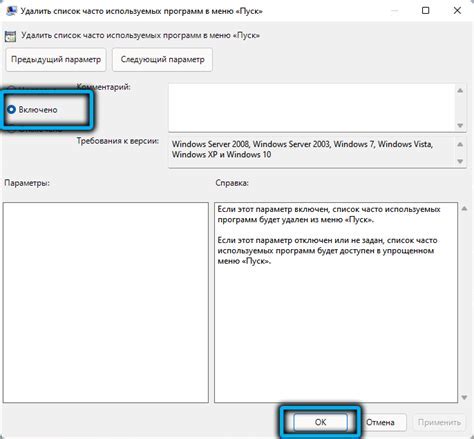The image size is (474, 439).
Task: Click the title bar policy editor icon
Action: 11,10
